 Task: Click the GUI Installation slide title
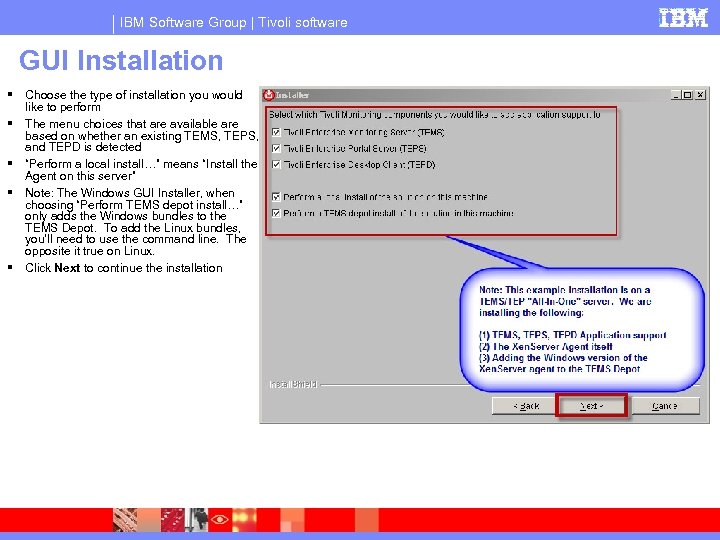point(121,60)
